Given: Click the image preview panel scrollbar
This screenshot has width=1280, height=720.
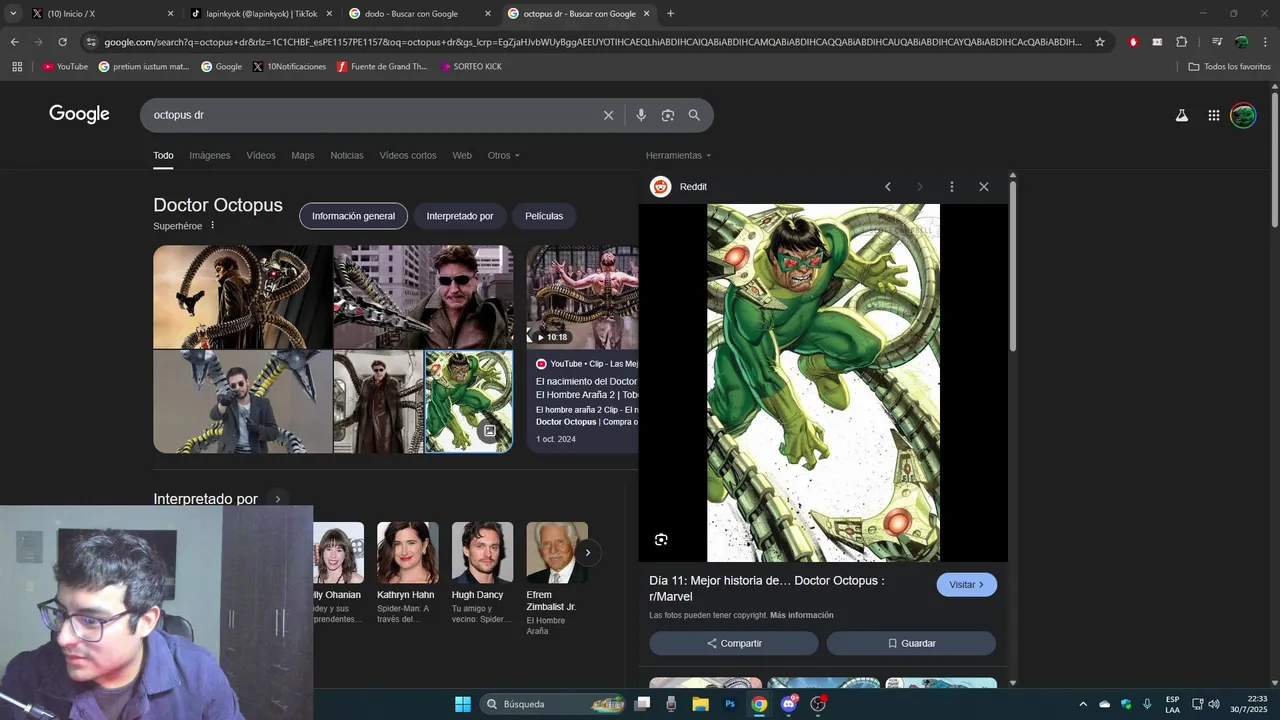Looking at the screenshot, I should pyautogui.click(x=1013, y=265).
